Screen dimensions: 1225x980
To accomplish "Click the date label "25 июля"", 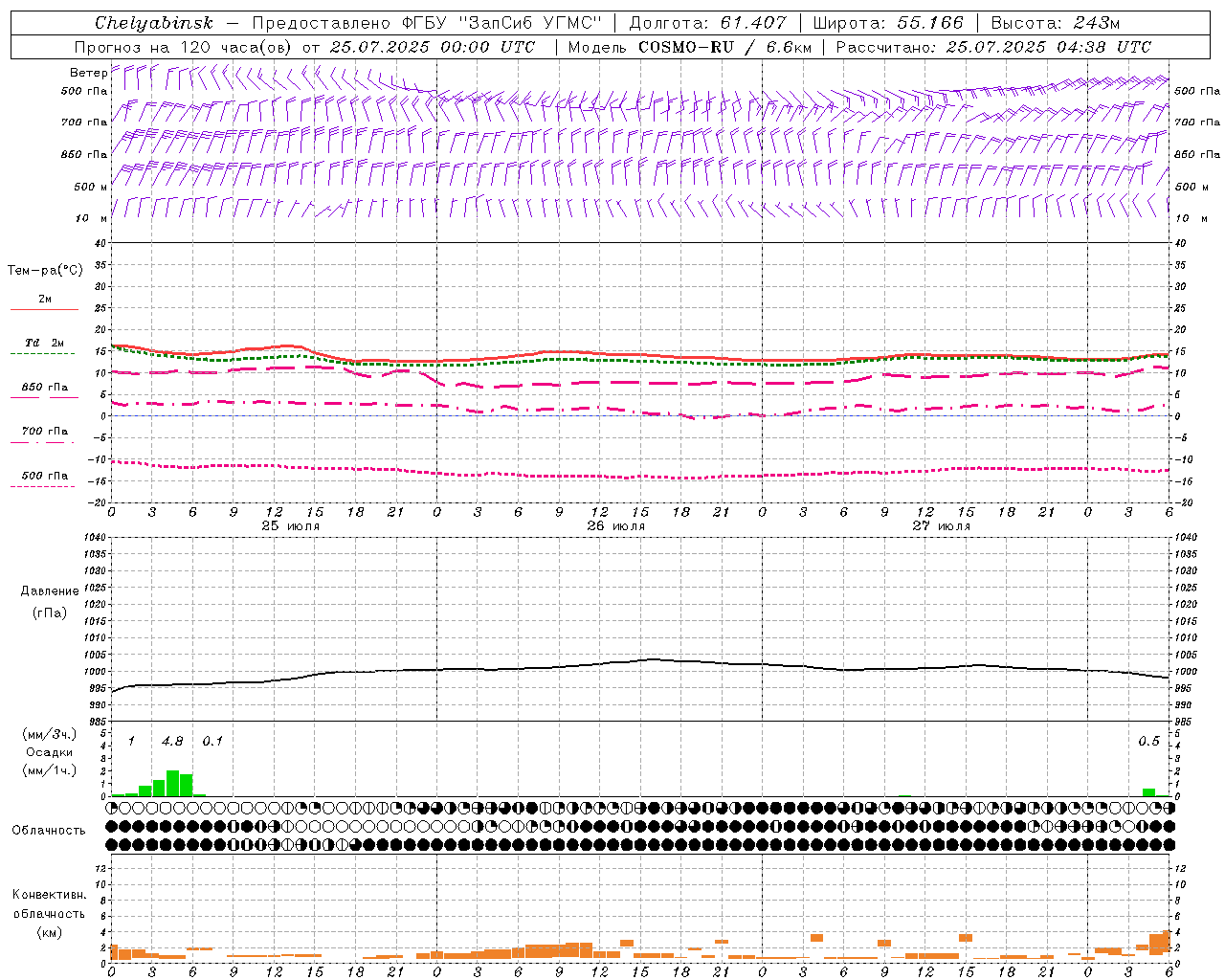I will pyautogui.click(x=291, y=526).
